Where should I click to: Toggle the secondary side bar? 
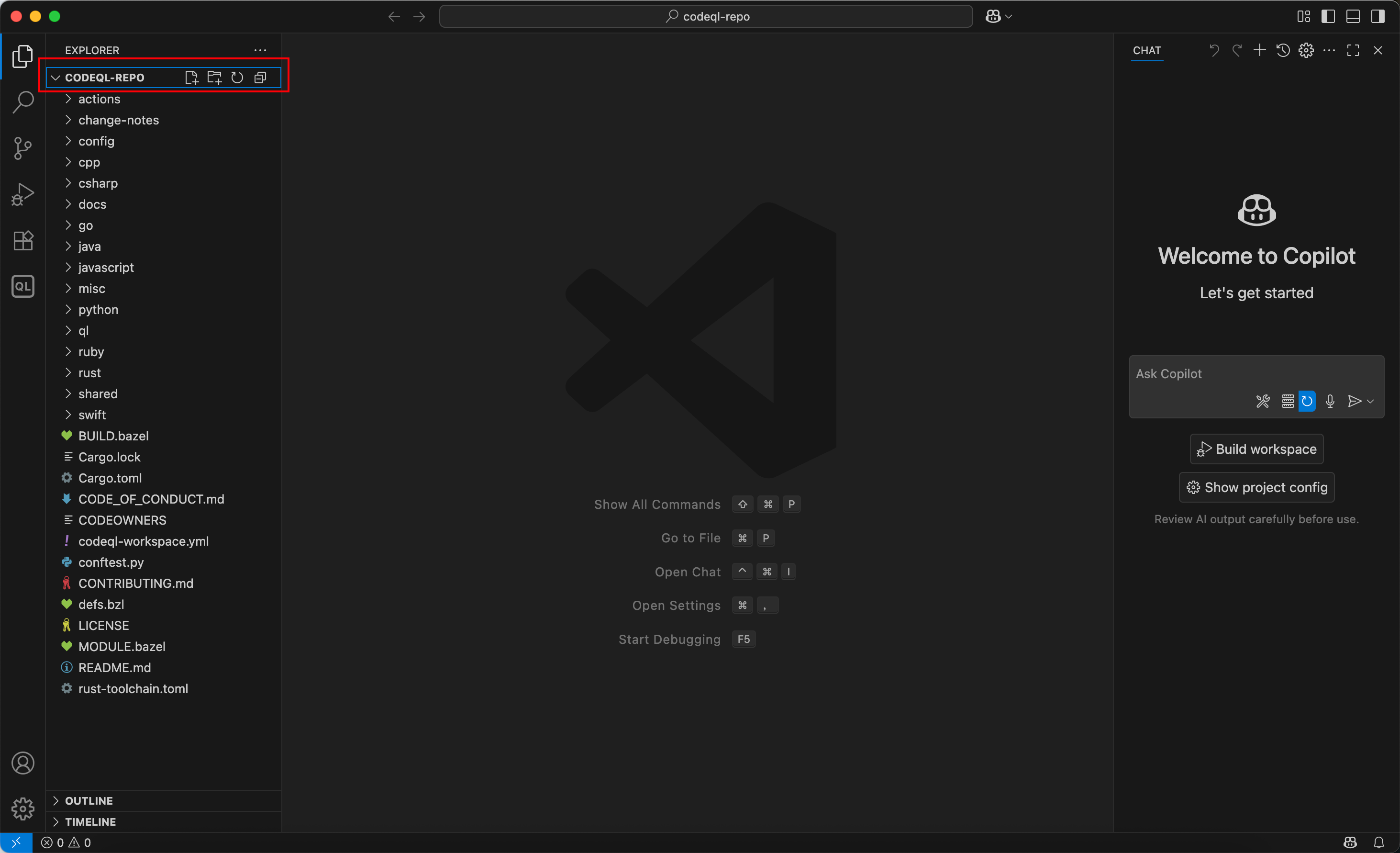click(x=1378, y=16)
